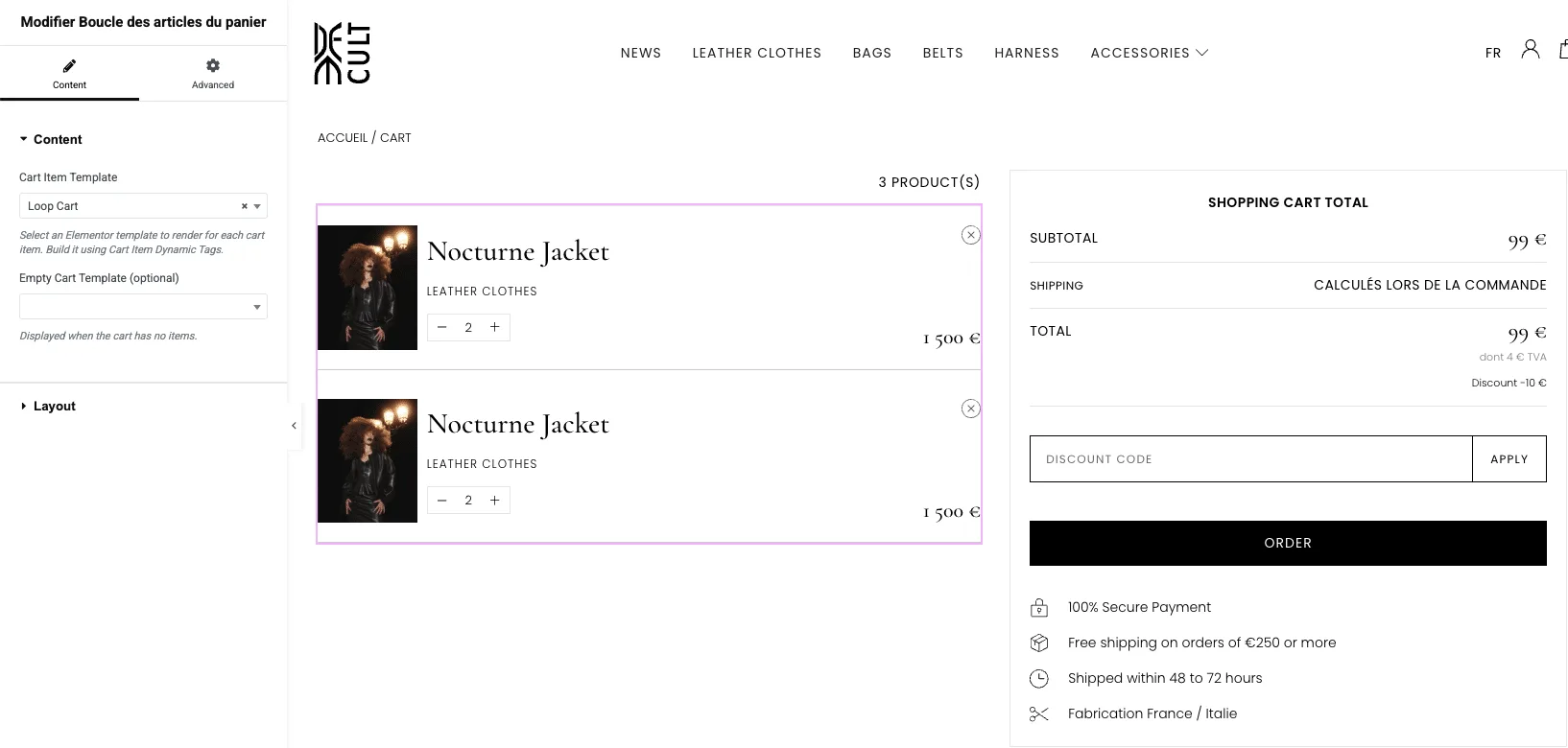Click the secure payment lock icon
Viewport: 1568px width, 748px height.
(1038, 607)
